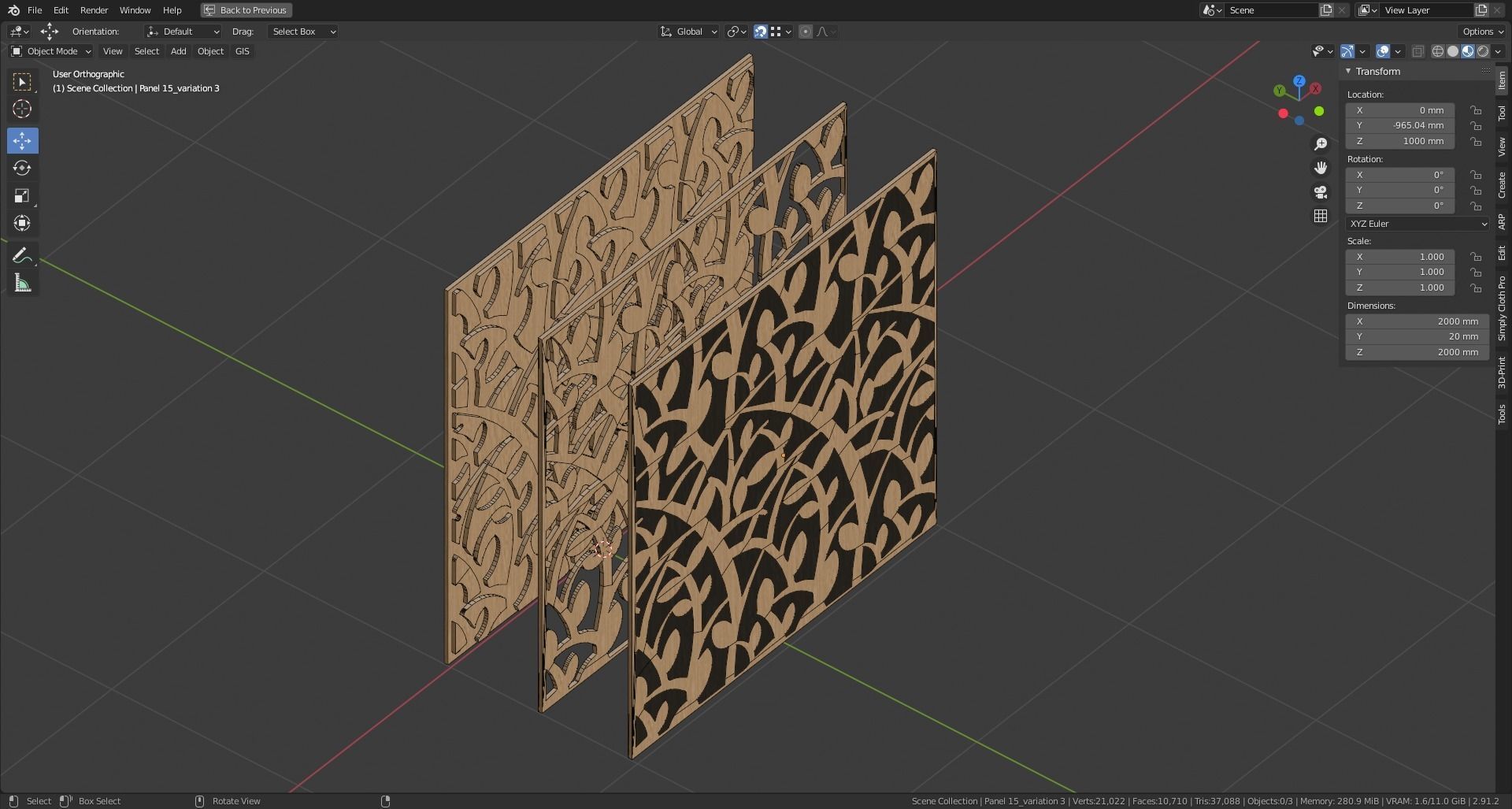Image resolution: width=1512 pixels, height=809 pixels.
Task: Switch to Material Preview shading
Action: pyautogui.click(x=1468, y=51)
